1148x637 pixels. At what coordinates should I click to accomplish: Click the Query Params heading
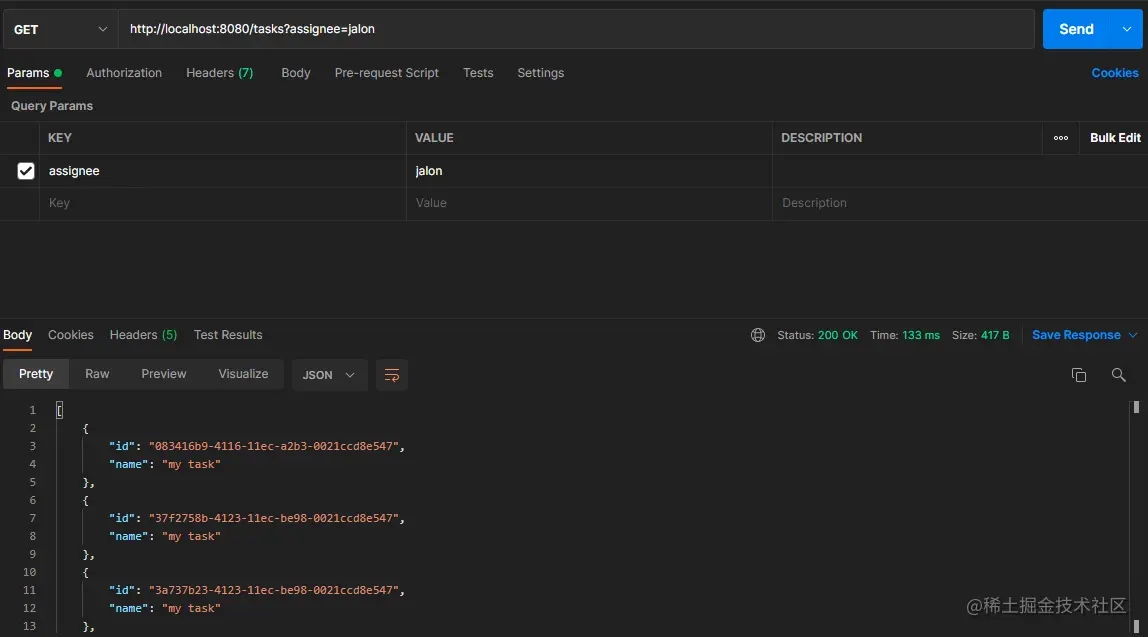[x=52, y=106]
